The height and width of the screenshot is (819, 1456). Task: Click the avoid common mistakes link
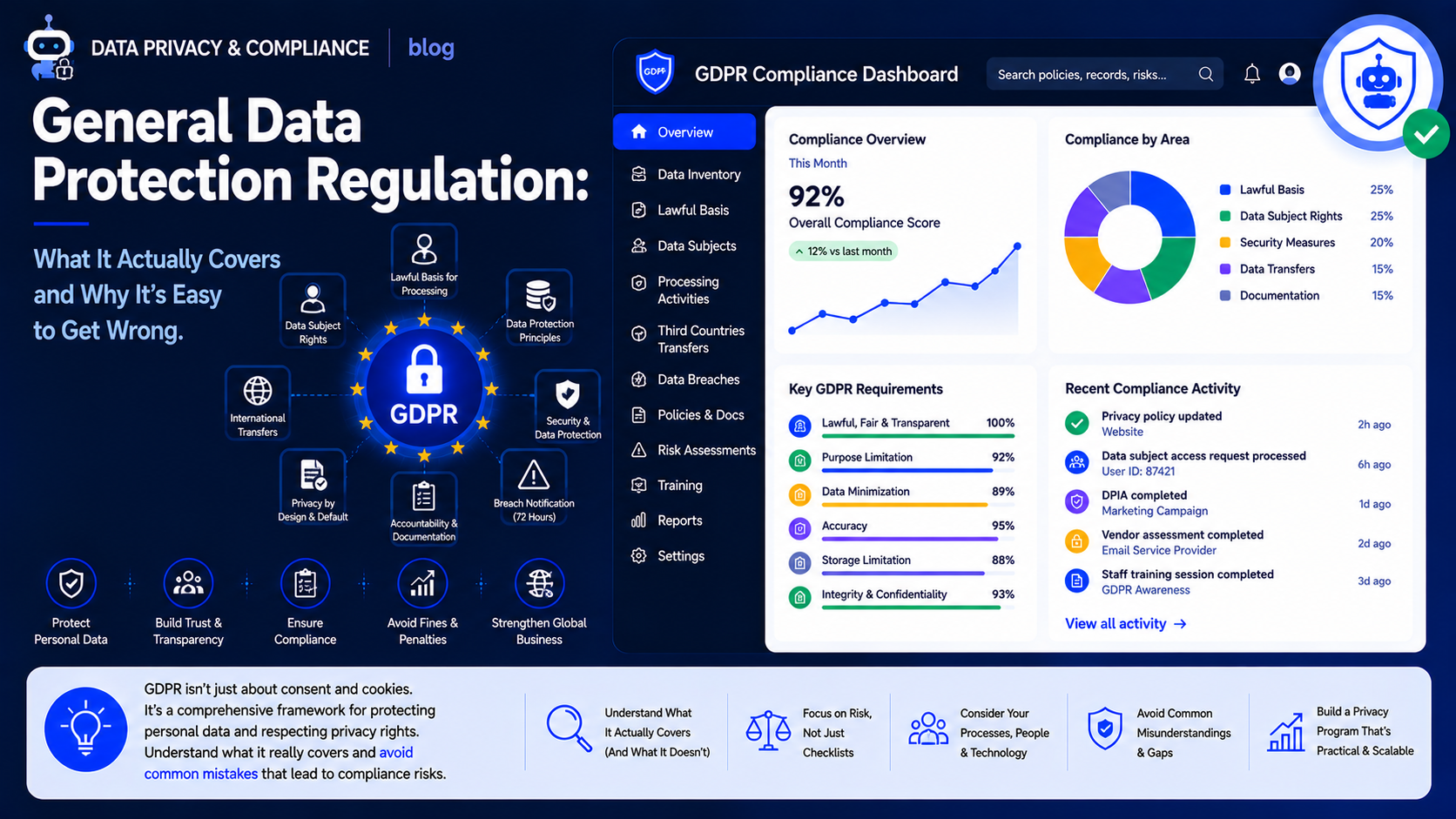click(x=279, y=763)
